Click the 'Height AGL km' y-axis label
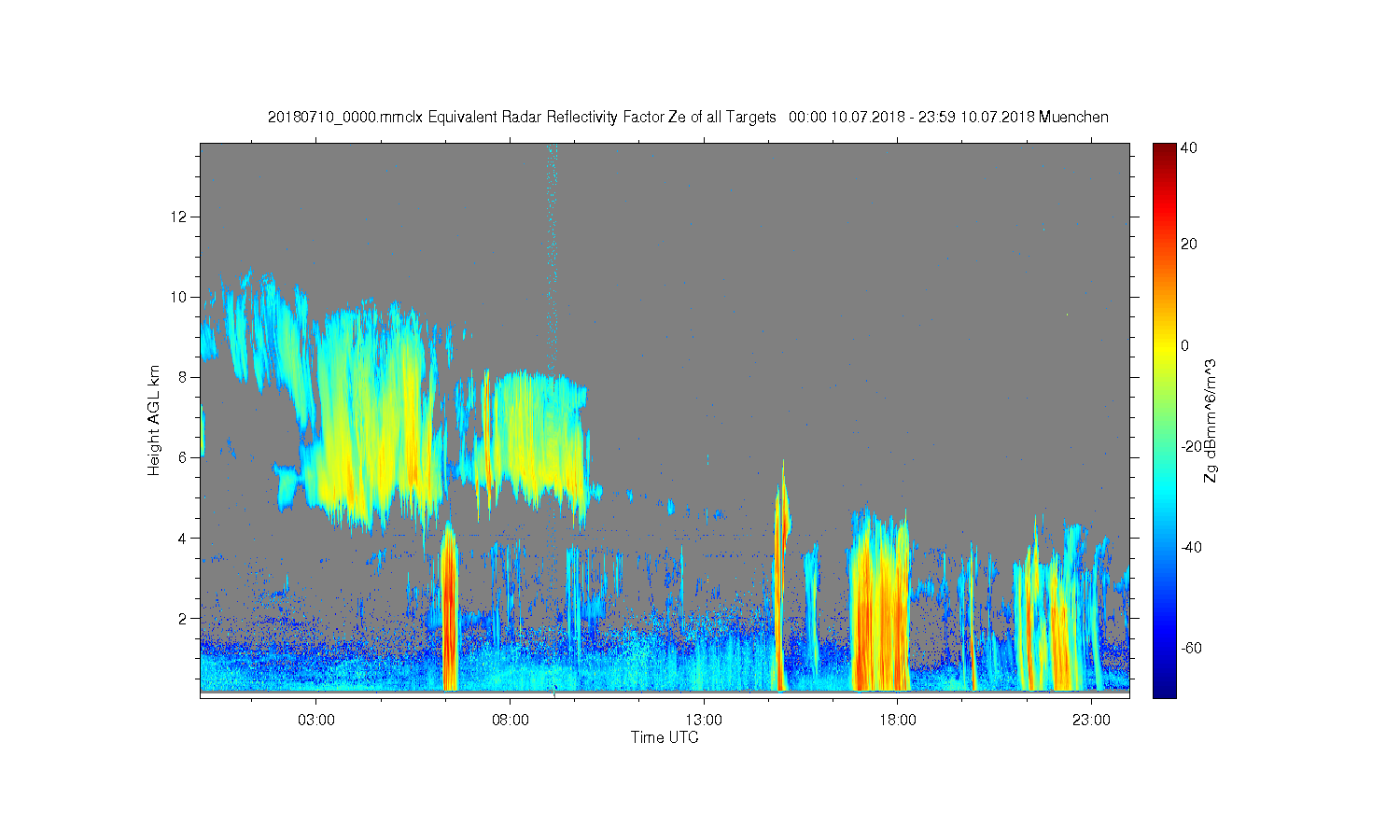The image size is (1400, 840). (154, 420)
